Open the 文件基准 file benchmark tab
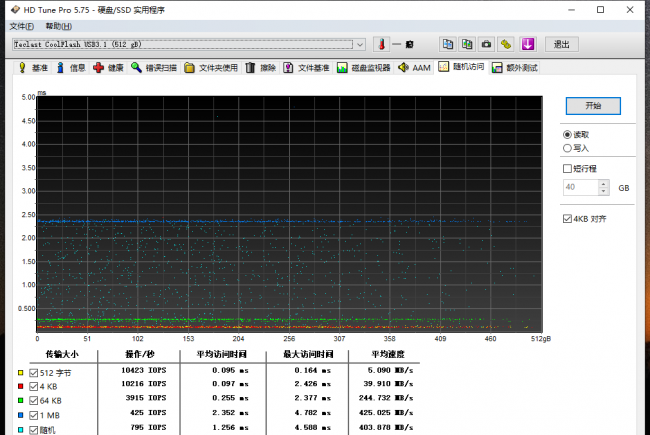The image size is (650, 435). click(x=306, y=68)
